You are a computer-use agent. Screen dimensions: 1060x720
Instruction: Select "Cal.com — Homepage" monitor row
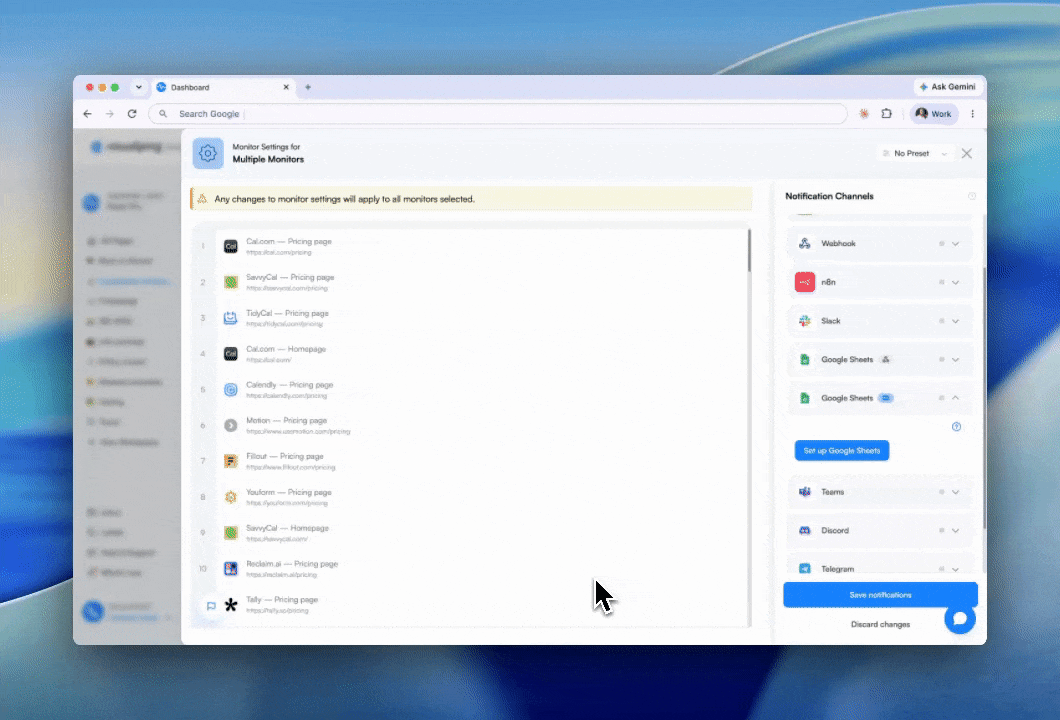click(x=473, y=354)
